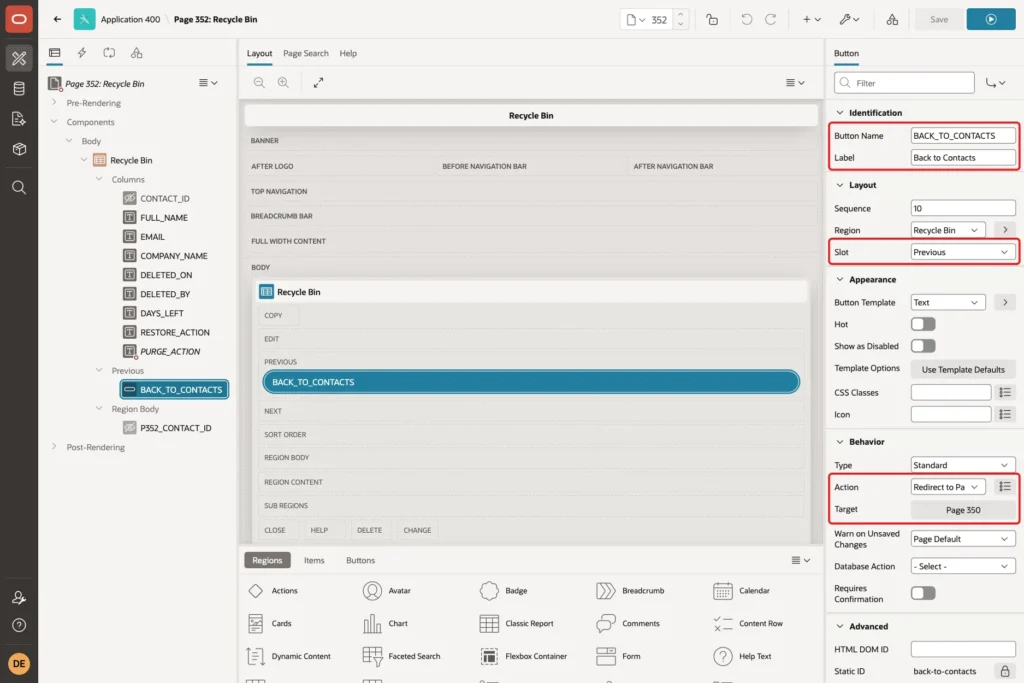Select PURGE_ACTION column in tree
The width and height of the screenshot is (1024, 683).
[170, 351]
